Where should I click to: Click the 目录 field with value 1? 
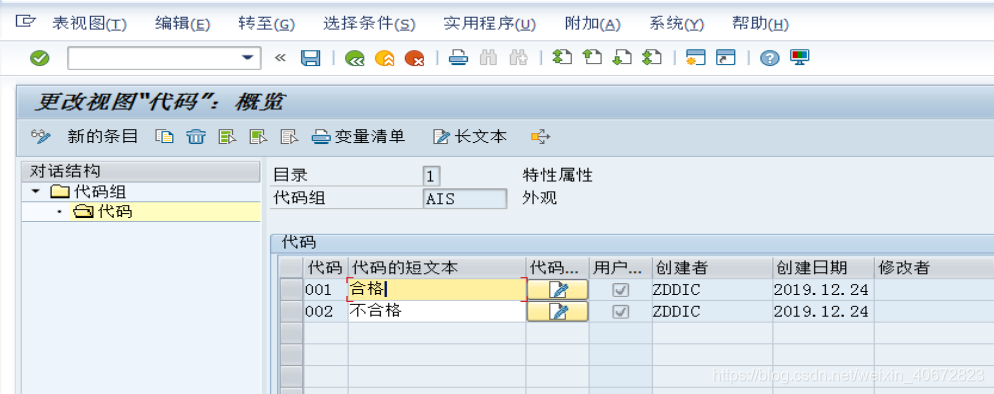pos(431,175)
